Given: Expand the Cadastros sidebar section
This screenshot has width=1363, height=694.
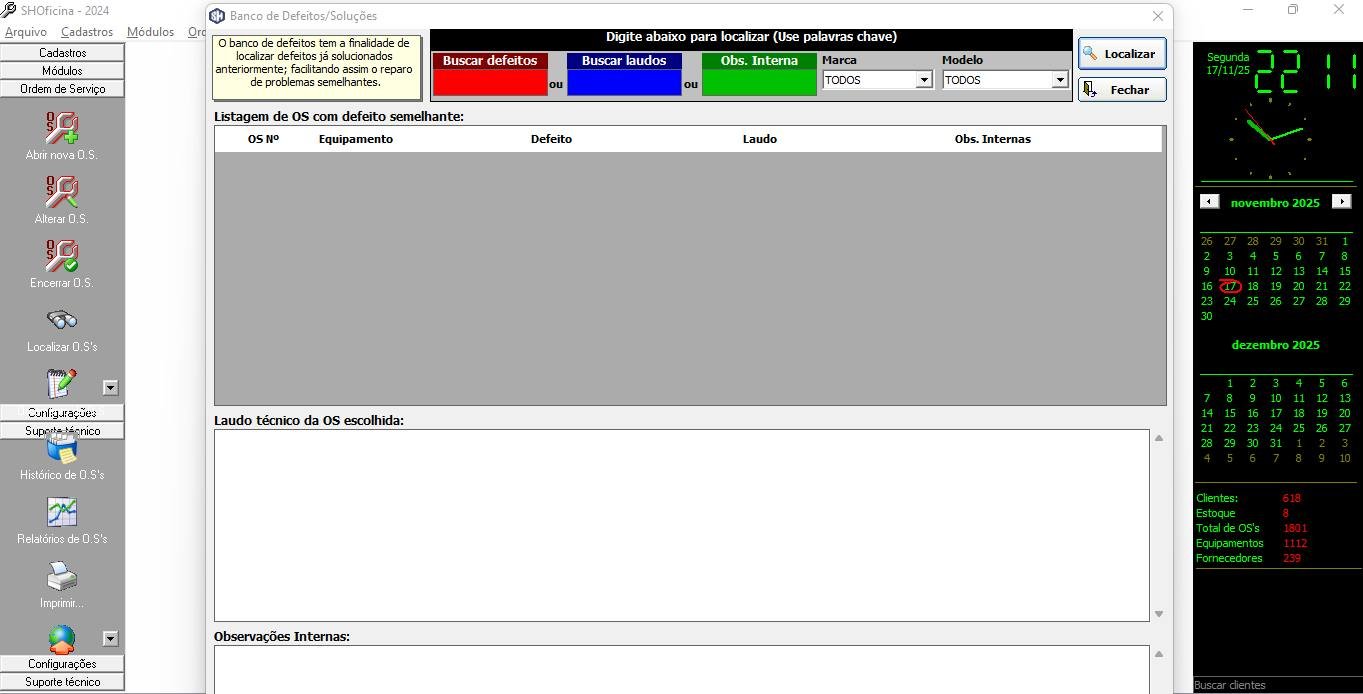Looking at the screenshot, I should [62, 53].
